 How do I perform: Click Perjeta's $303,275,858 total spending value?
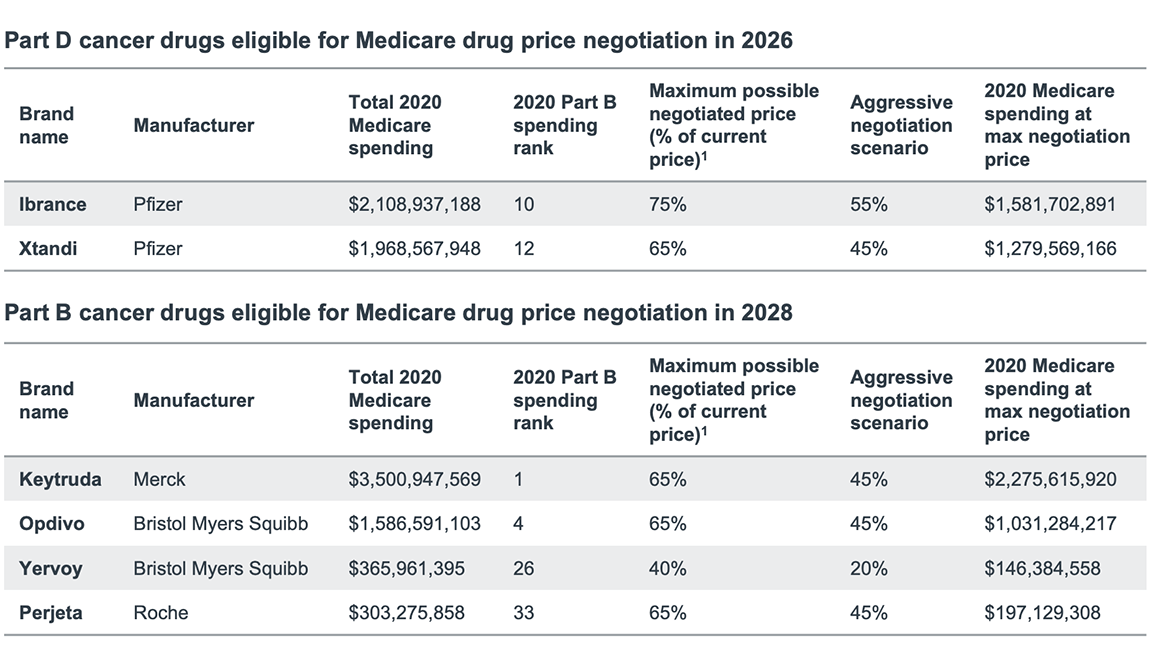(x=406, y=612)
